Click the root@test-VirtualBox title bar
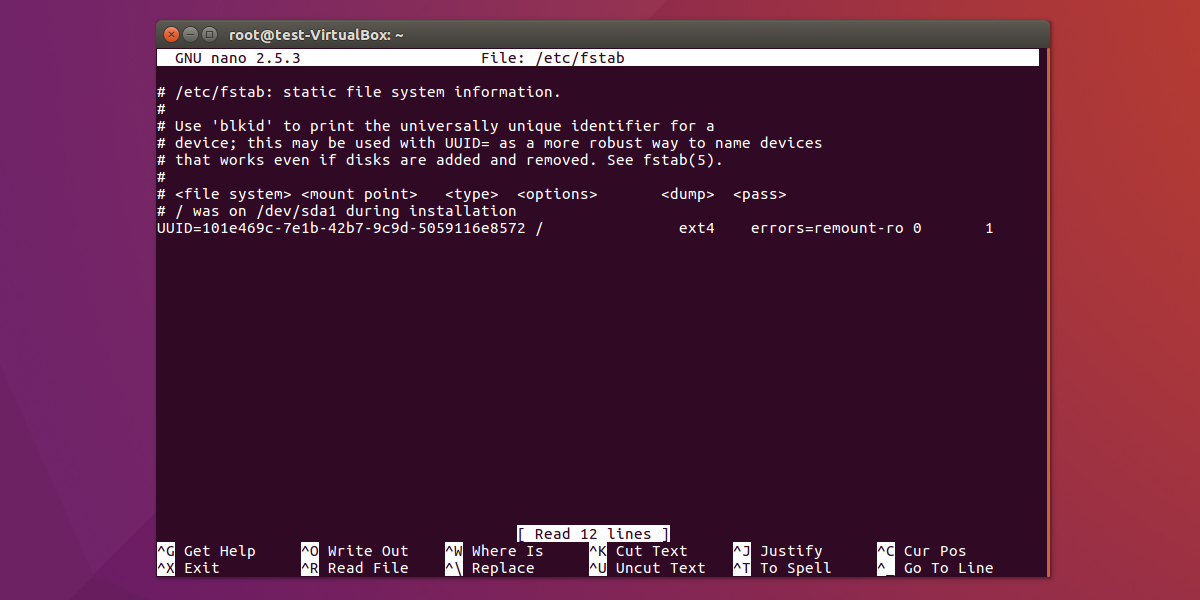The image size is (1200, 600). point(315,33)
